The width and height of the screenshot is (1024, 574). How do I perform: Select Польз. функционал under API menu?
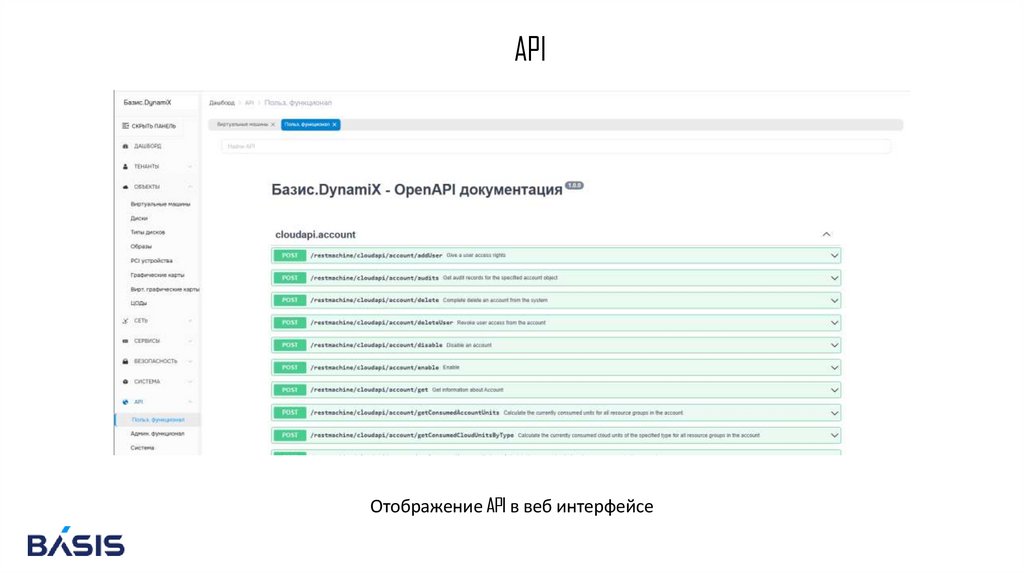(x=158, y=420)
